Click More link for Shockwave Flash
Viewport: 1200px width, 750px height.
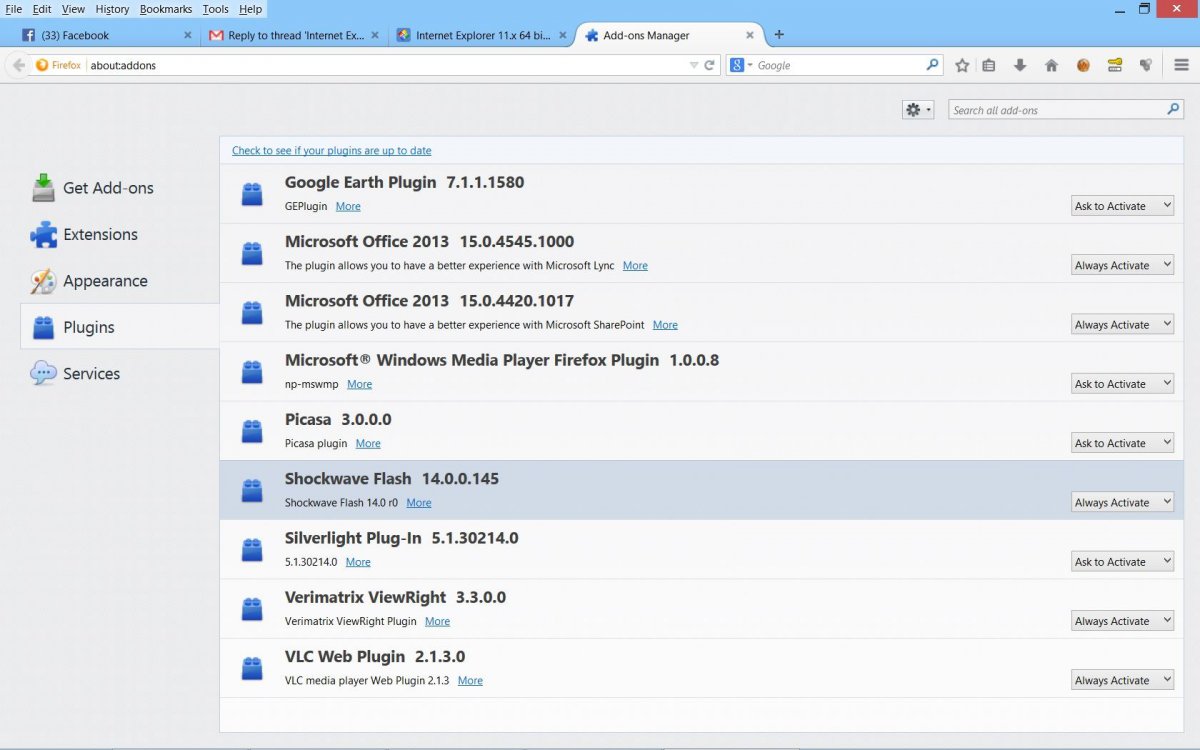pos(419,503)
